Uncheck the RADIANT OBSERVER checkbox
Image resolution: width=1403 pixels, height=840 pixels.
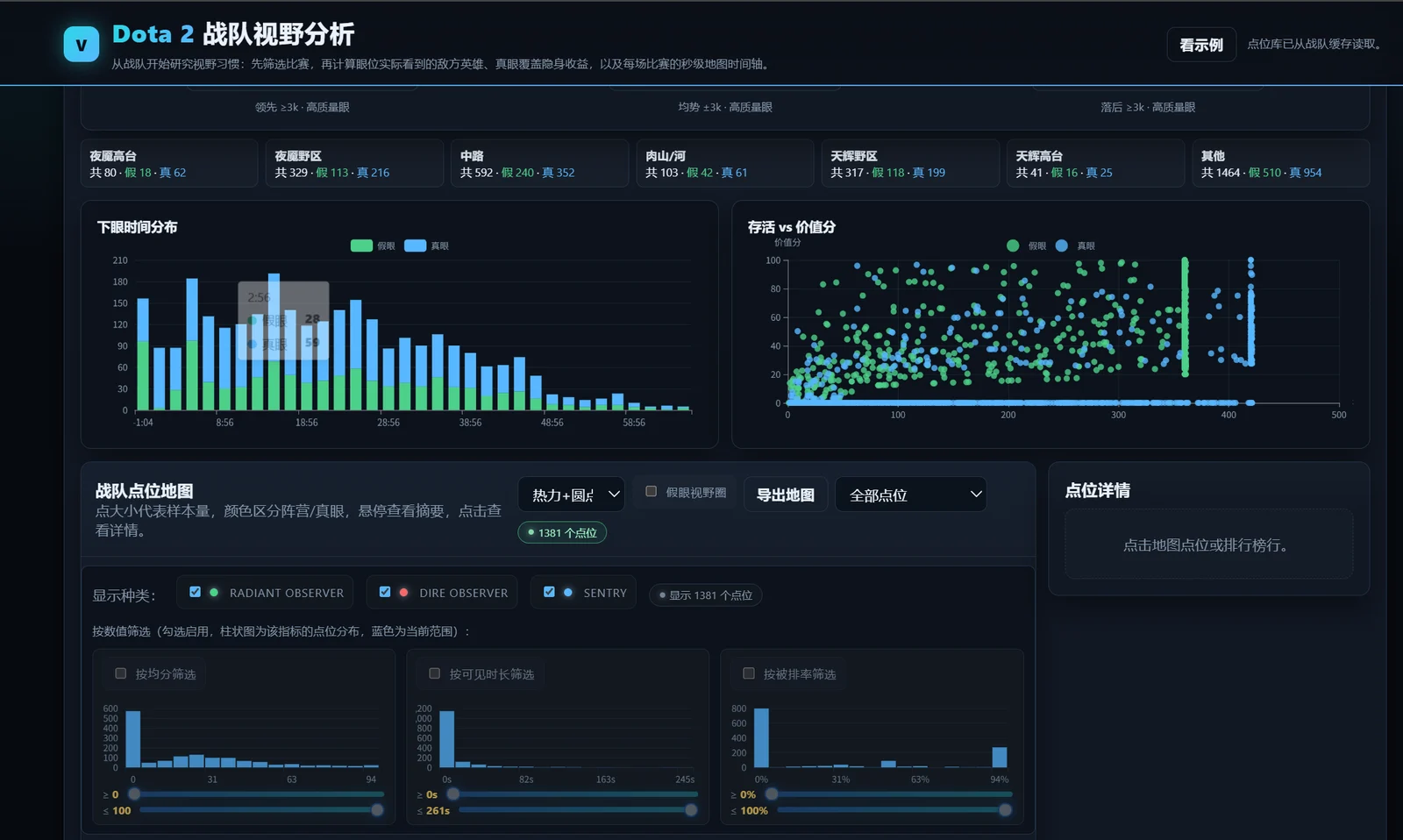[195, 592]
